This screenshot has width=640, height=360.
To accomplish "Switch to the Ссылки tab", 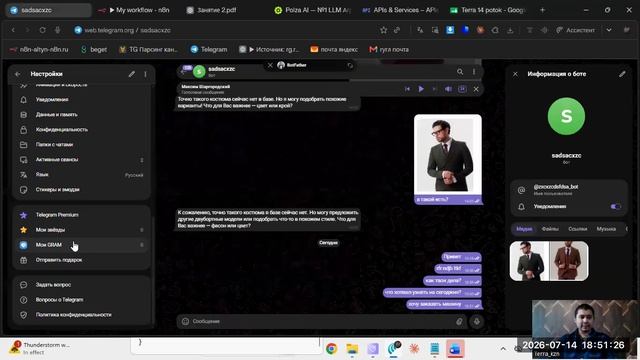I will pos(578,229).
